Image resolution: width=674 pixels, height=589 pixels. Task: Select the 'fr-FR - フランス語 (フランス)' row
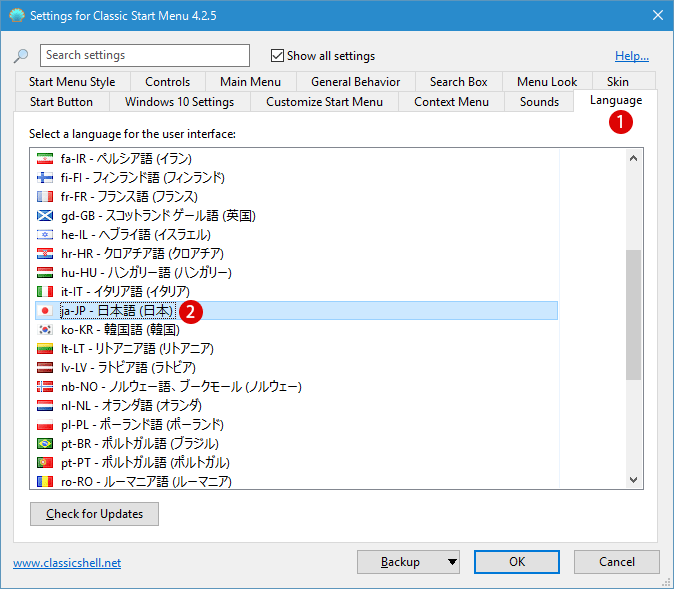[296, 196]
